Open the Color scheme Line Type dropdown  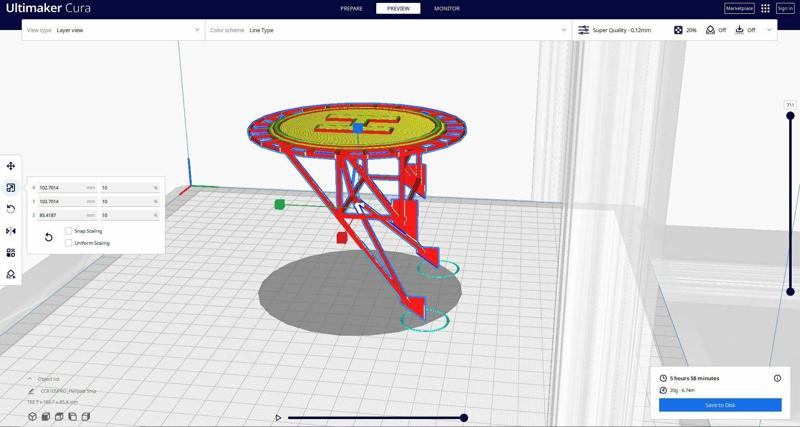[x=388, y=30]
